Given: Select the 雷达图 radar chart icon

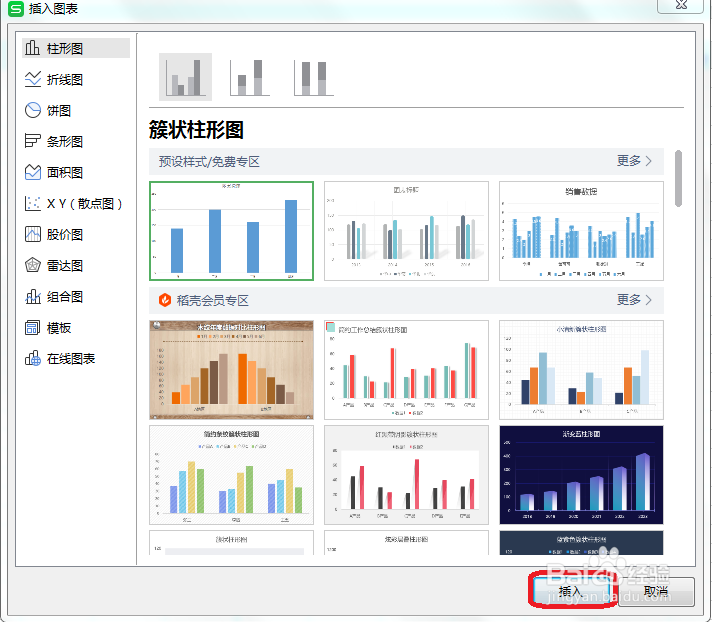Looking at the screenshot, I should pos(33,265).
